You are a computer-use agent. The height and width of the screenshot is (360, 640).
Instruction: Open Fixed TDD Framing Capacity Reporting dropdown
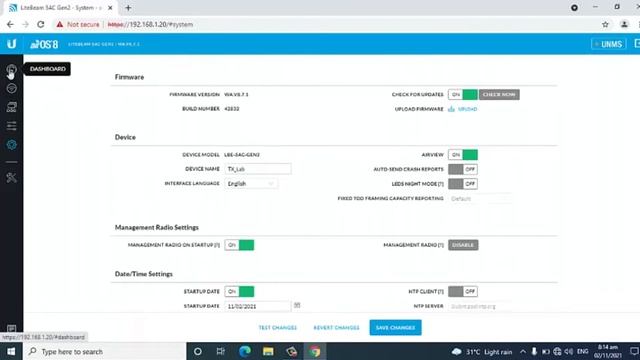[480, 198]
